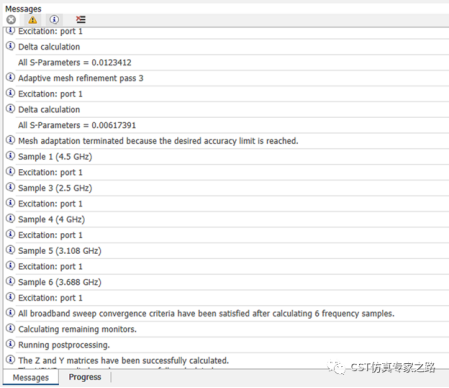Select 'Calculating remaining monitors.' message

coord(77,329)
